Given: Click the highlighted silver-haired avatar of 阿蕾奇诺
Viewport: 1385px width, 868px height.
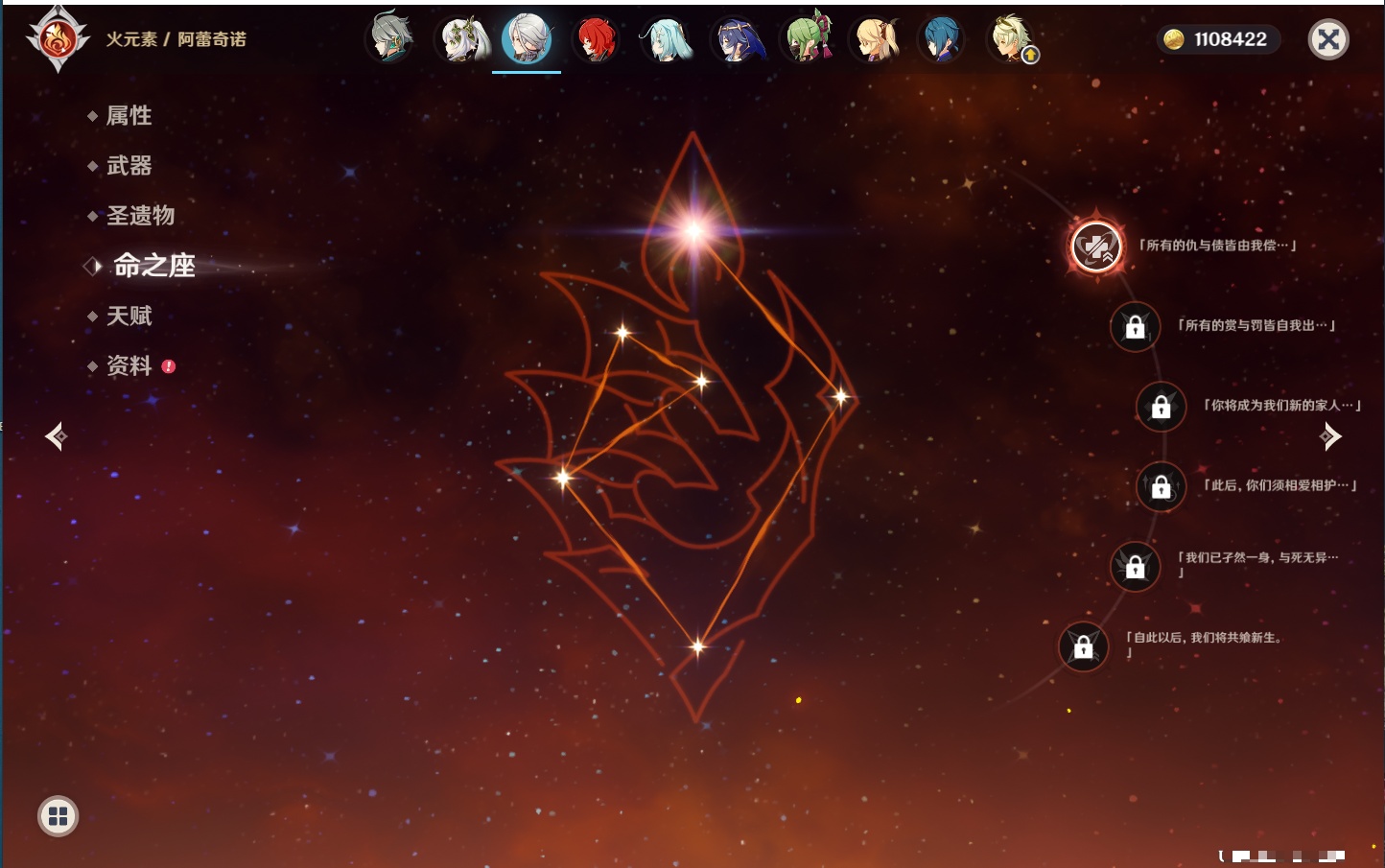Looking at the screenshot, I should pos(527,39).
